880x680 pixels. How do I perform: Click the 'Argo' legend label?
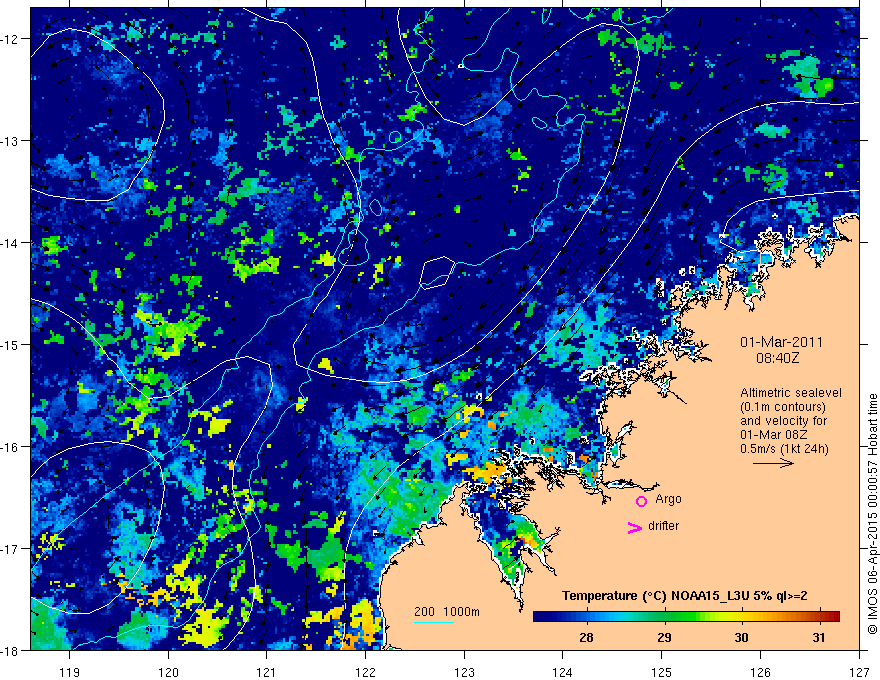668,499
